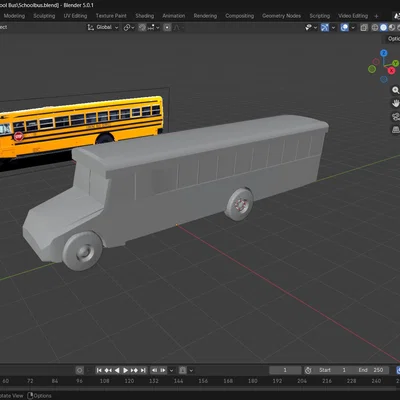The width and height of the screenshot is (400, 400).
Task: Open the pivot point dropdown
Action: [129, 28]
